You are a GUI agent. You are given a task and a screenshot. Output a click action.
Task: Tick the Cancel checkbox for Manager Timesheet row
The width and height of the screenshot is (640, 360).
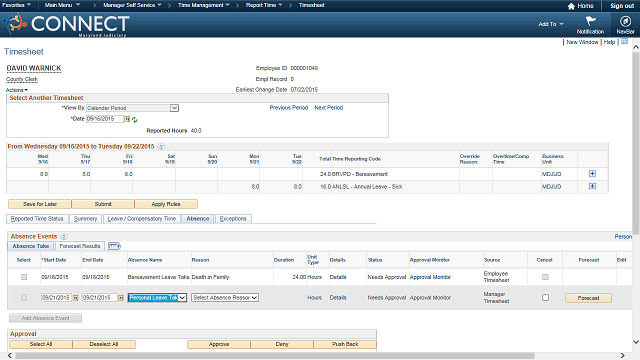tap(545, 298)
